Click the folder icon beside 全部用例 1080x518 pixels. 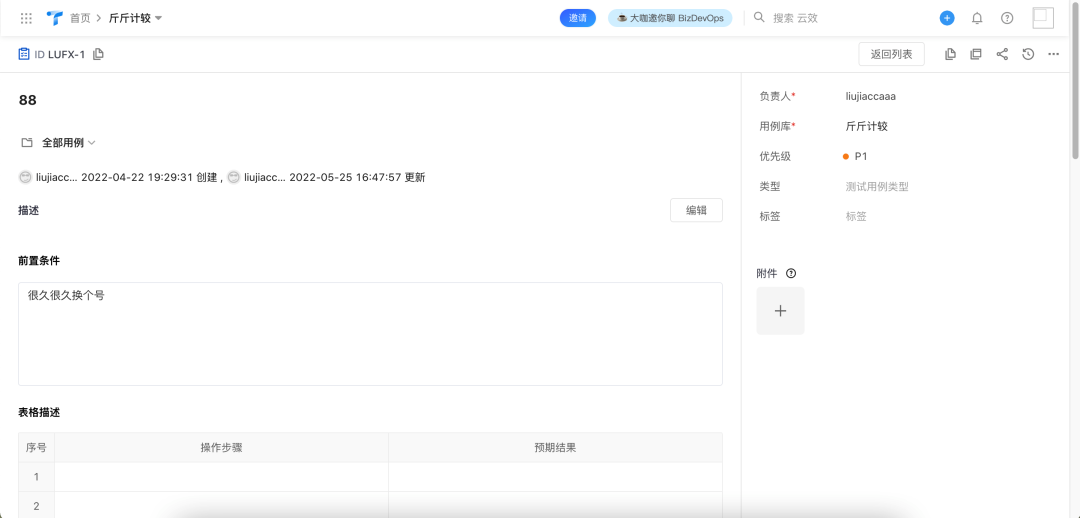pos(27,143)
